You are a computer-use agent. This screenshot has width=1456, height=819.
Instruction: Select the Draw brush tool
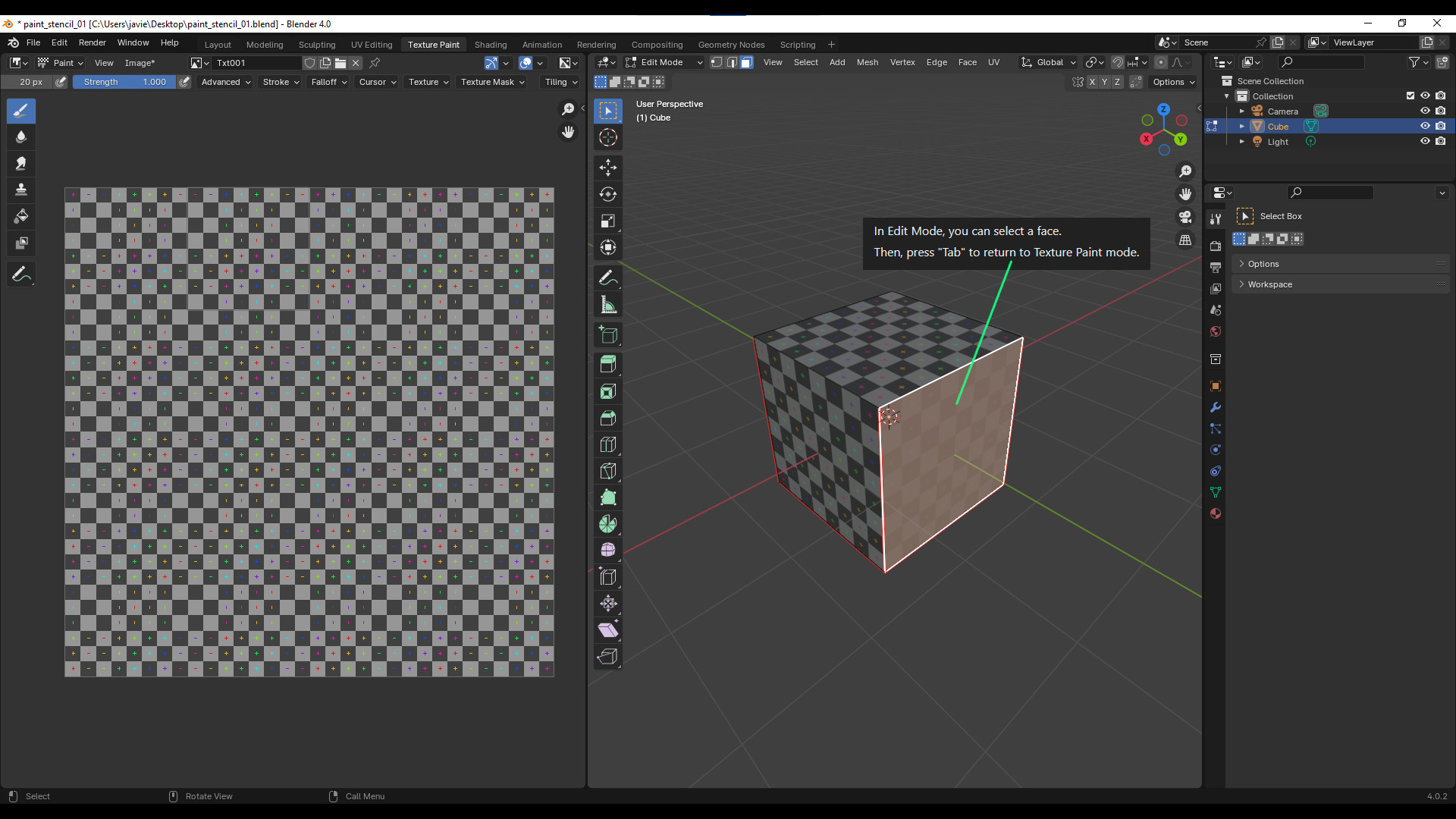(21, 111)
